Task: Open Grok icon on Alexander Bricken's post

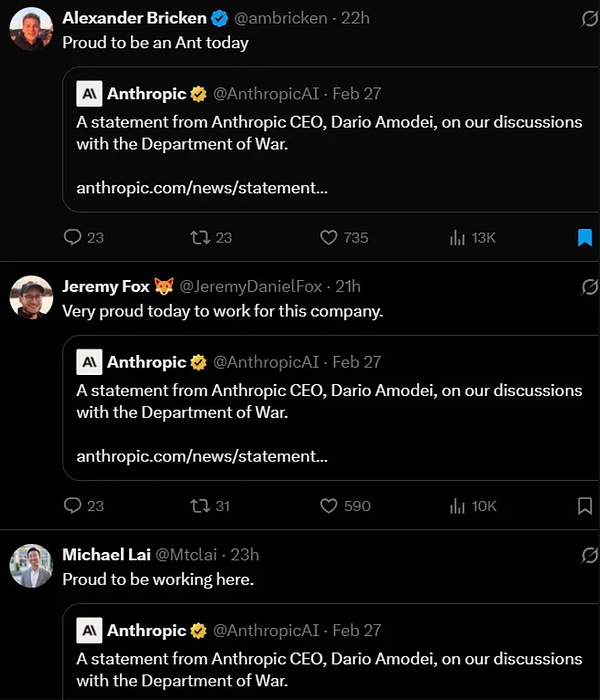Action: (590, 18)
